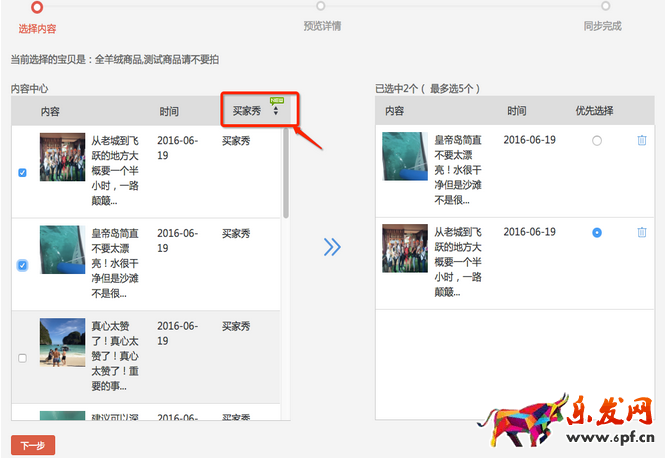The image size is (665, 458).
Task: Check the 真心太赞了 content checkbox
Action: pyautogui.click(x=22, y=358)
